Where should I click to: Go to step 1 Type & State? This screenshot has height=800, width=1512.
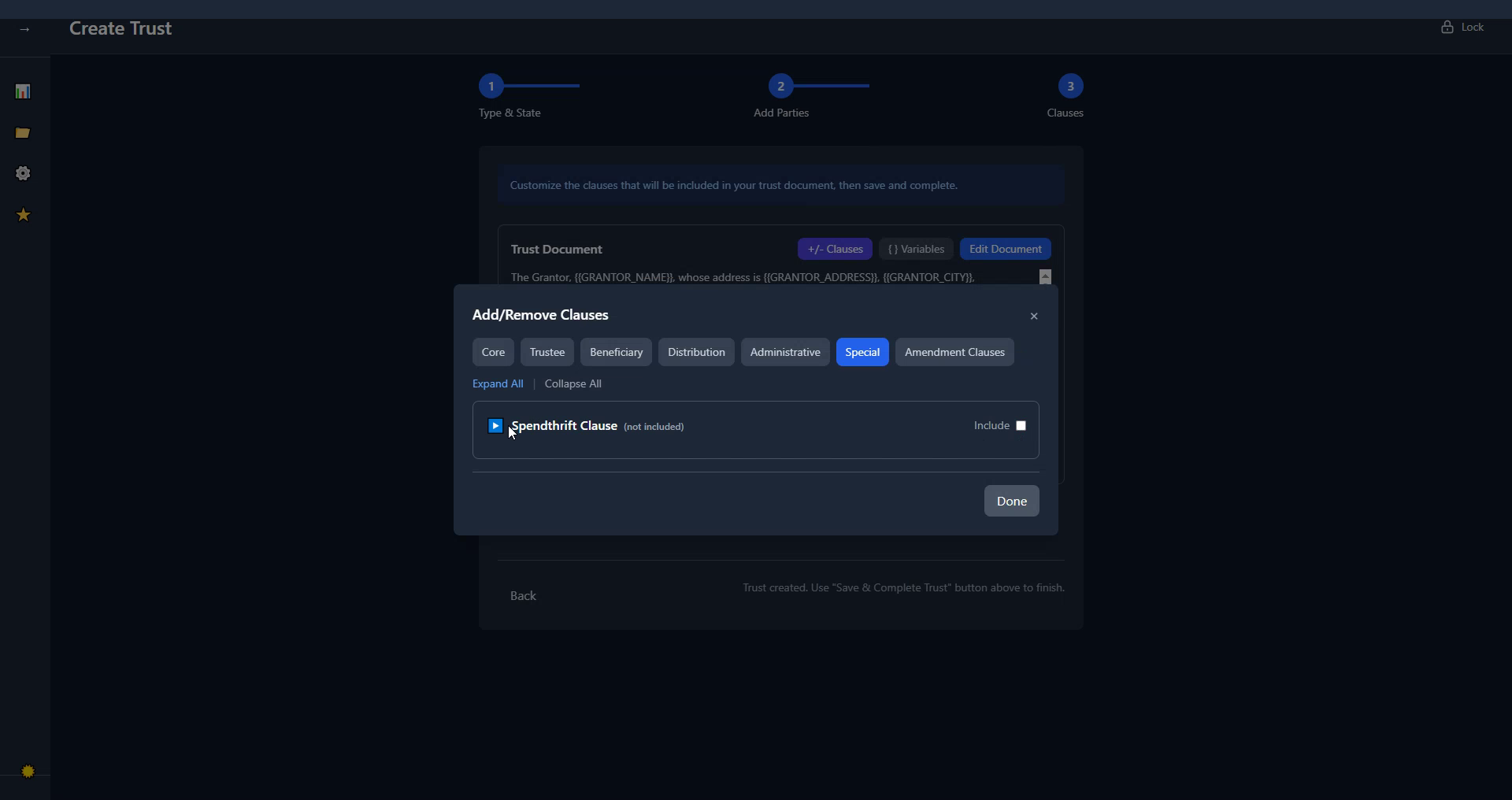pos(491,86)
